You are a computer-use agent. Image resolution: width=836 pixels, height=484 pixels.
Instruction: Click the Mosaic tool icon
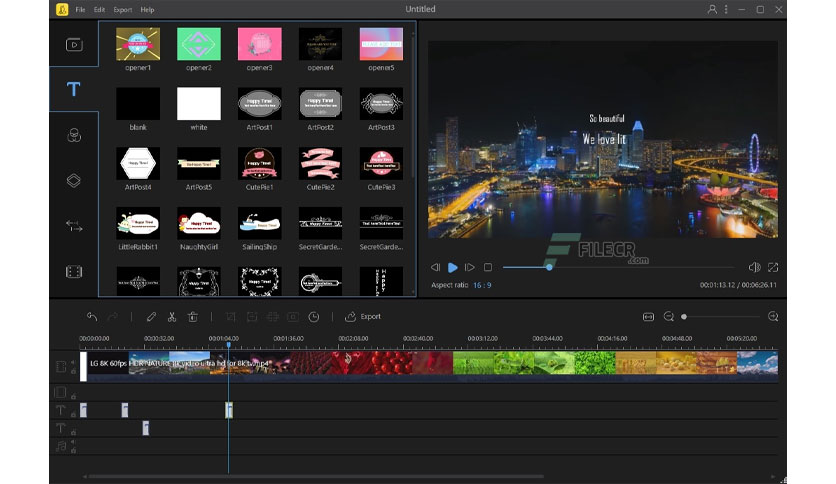tap(272, 317)
